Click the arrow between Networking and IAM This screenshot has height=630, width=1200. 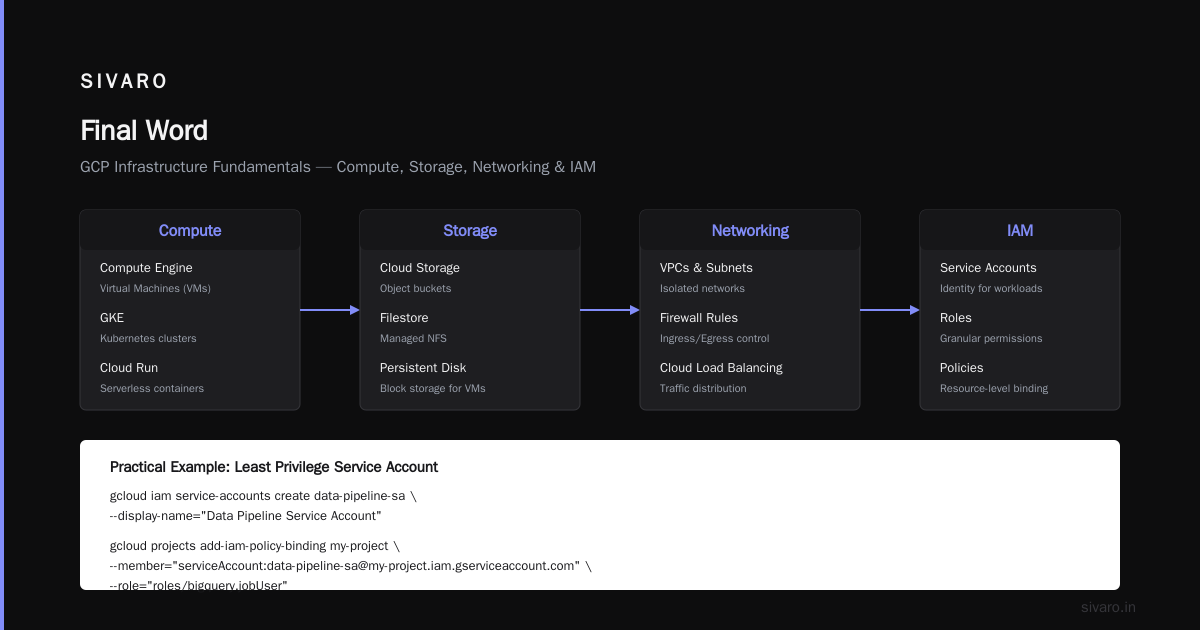pos(890,310)
